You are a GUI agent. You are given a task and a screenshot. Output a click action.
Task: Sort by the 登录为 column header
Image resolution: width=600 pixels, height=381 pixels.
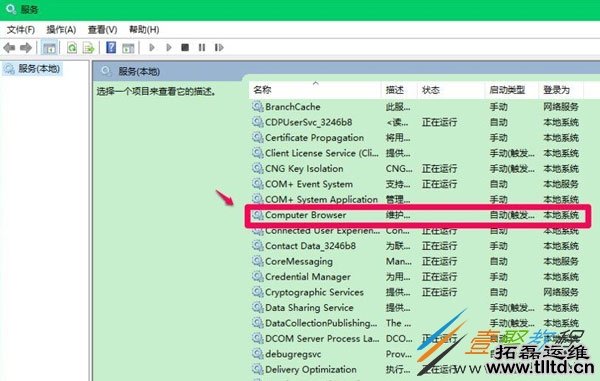561,90
